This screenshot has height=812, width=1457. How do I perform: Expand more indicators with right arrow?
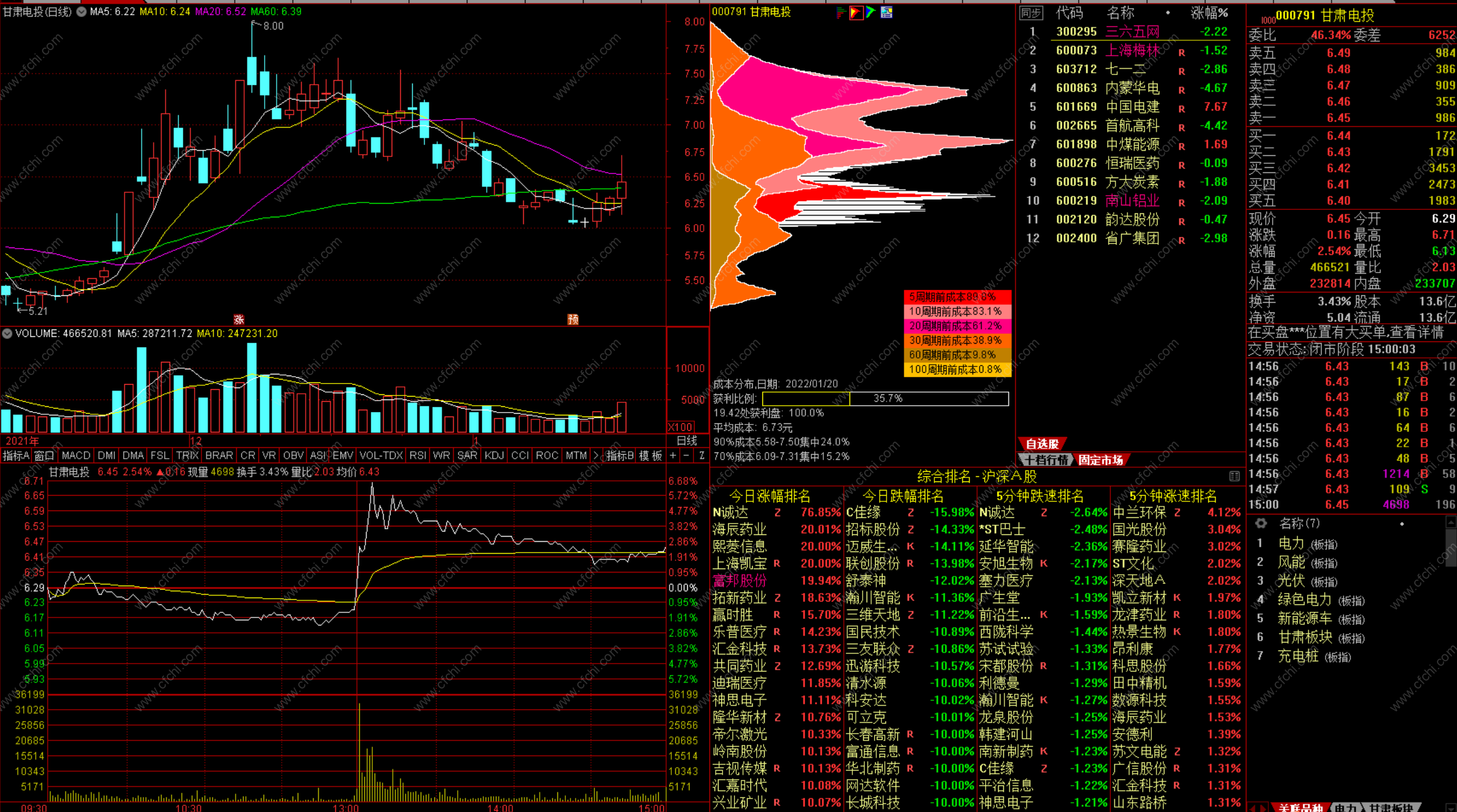[x=596, y=456]
